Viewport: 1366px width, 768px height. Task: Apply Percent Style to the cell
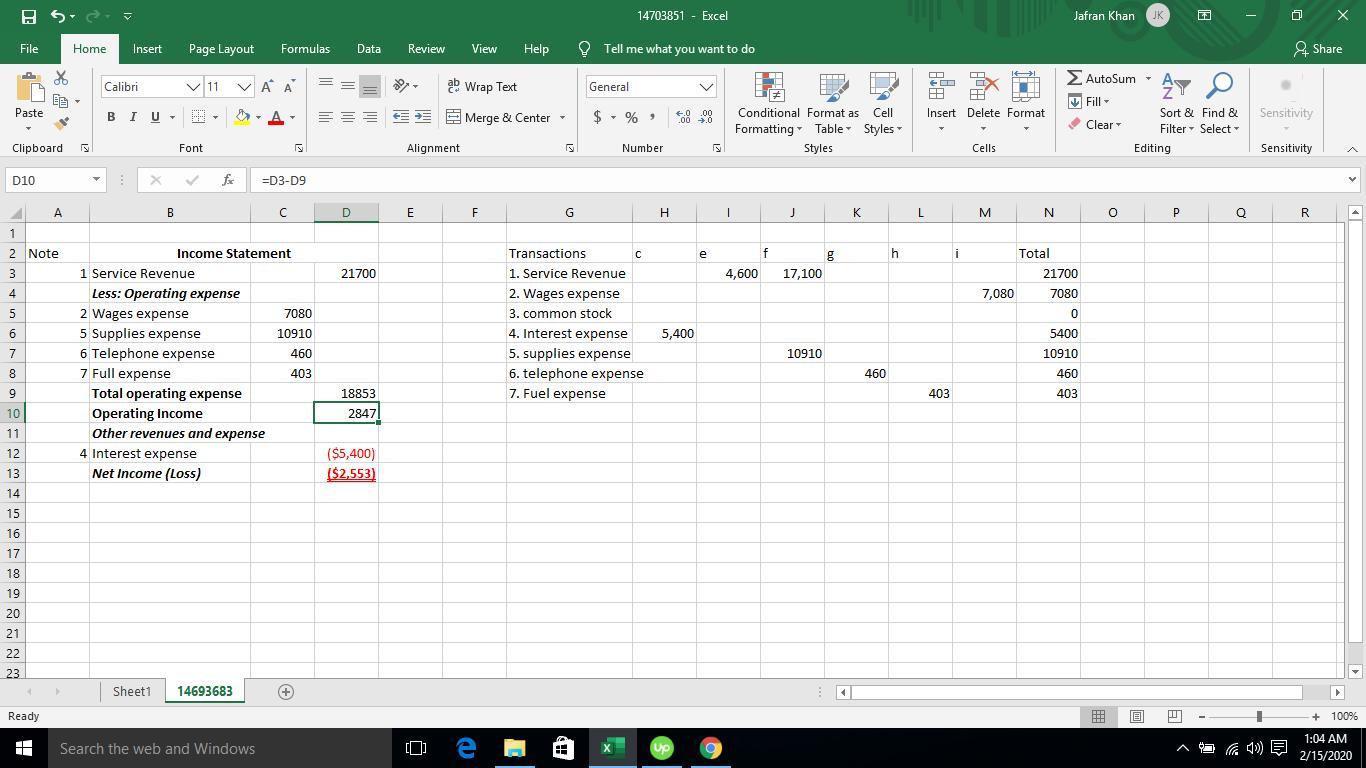coord(631,118)
